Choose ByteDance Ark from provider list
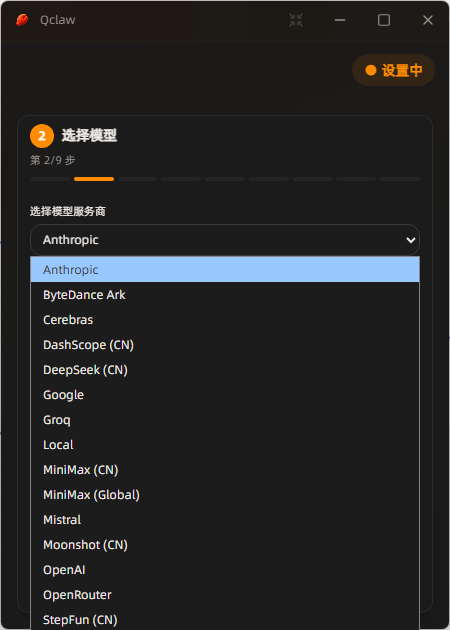The width and height of the screenshot is (450, 630). pos(225,295)
